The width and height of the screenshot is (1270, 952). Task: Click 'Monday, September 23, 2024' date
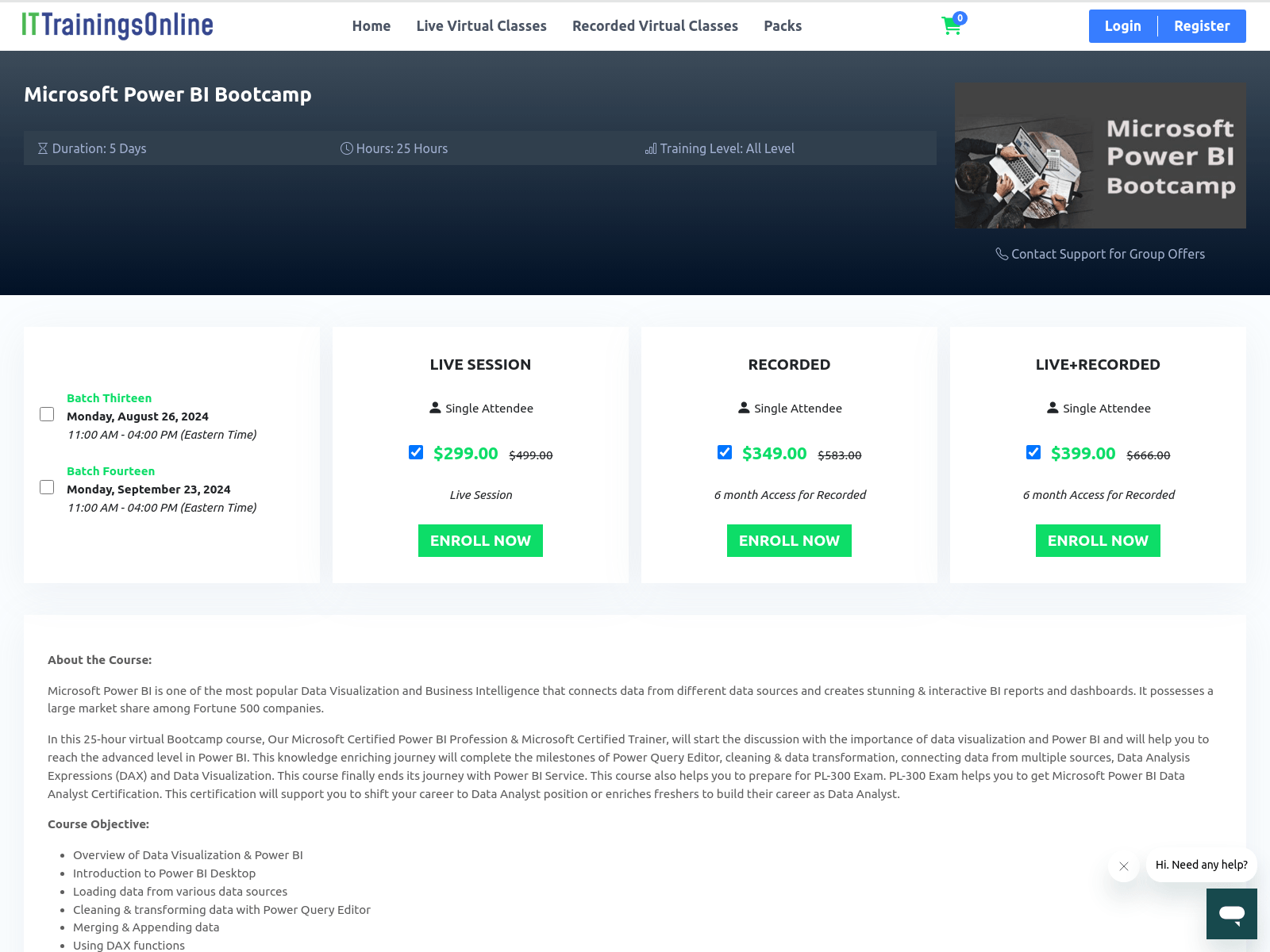148,489
